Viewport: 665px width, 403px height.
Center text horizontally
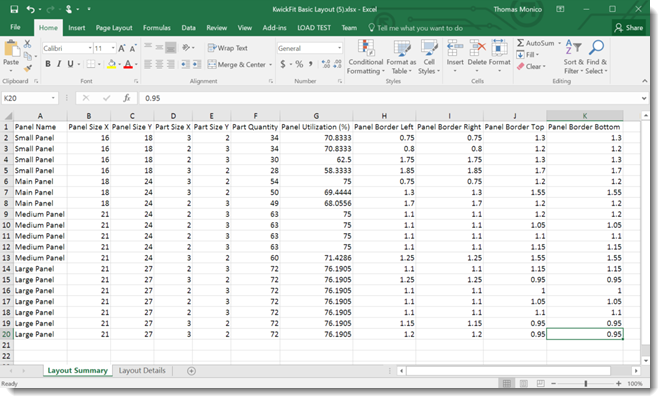click(159, 64)
